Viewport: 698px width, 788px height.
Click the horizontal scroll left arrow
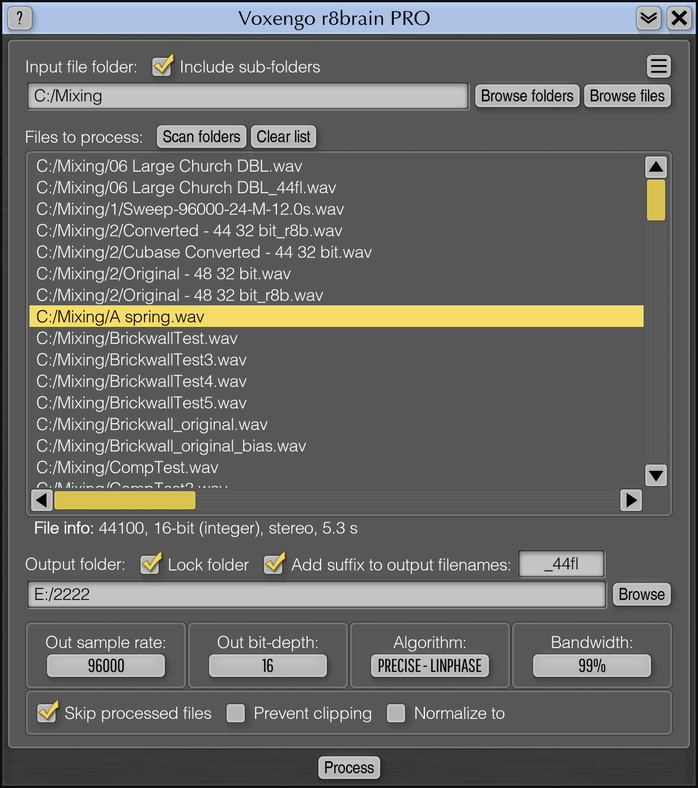[x=42, y=500]
